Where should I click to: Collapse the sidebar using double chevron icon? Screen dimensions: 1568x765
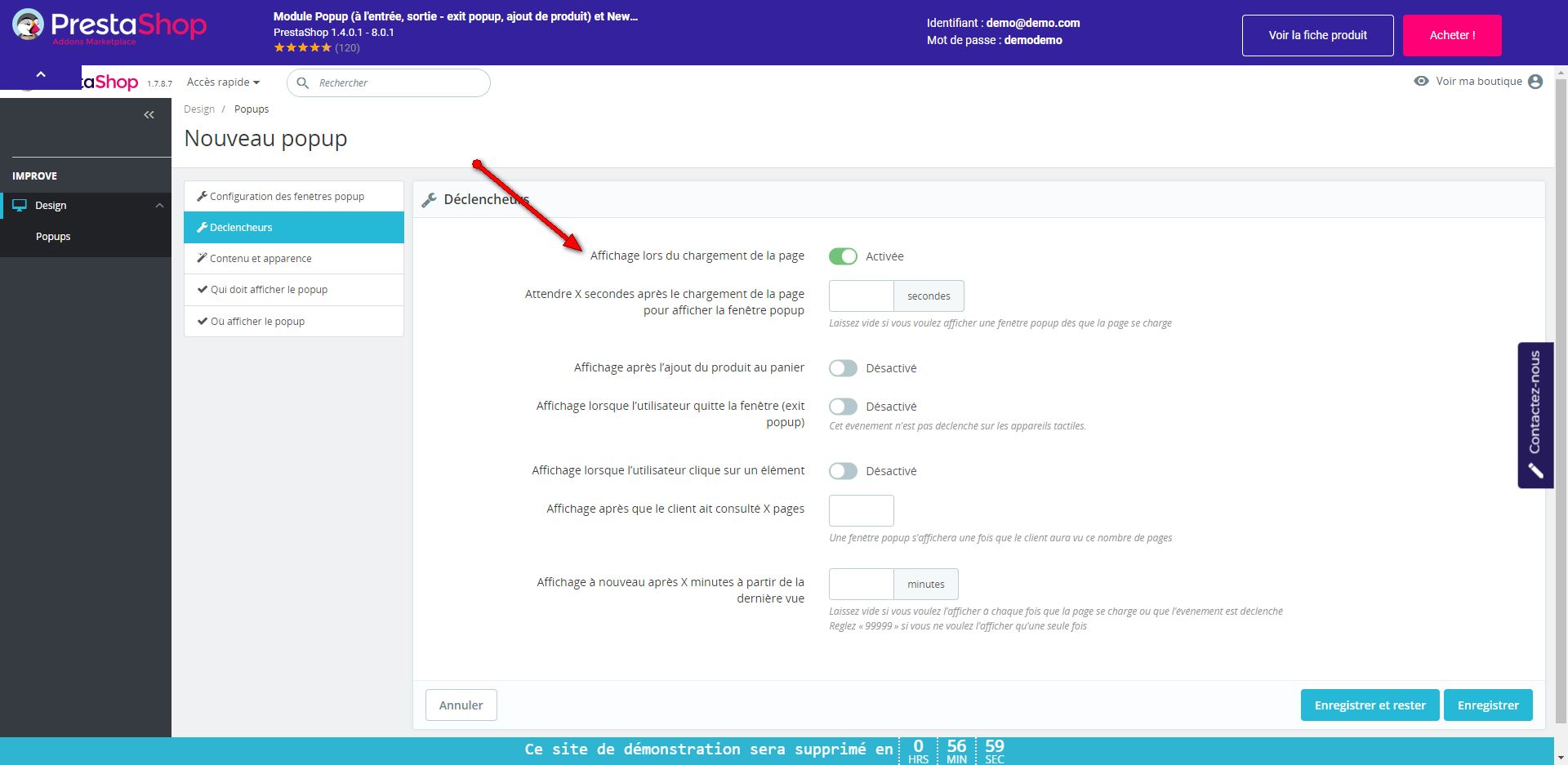point(149,115)
